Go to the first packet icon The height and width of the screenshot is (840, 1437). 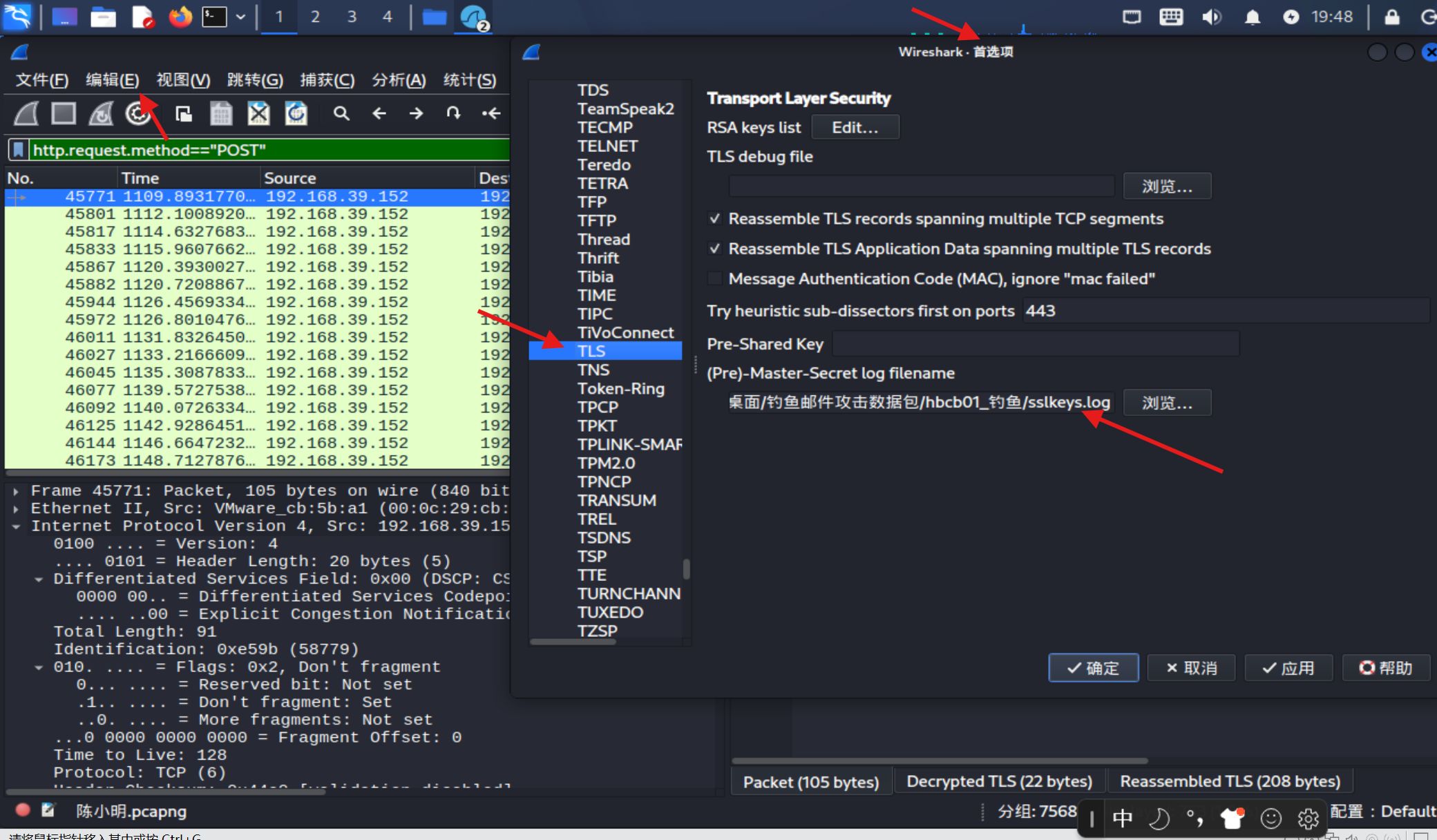[x=491, y=113]
